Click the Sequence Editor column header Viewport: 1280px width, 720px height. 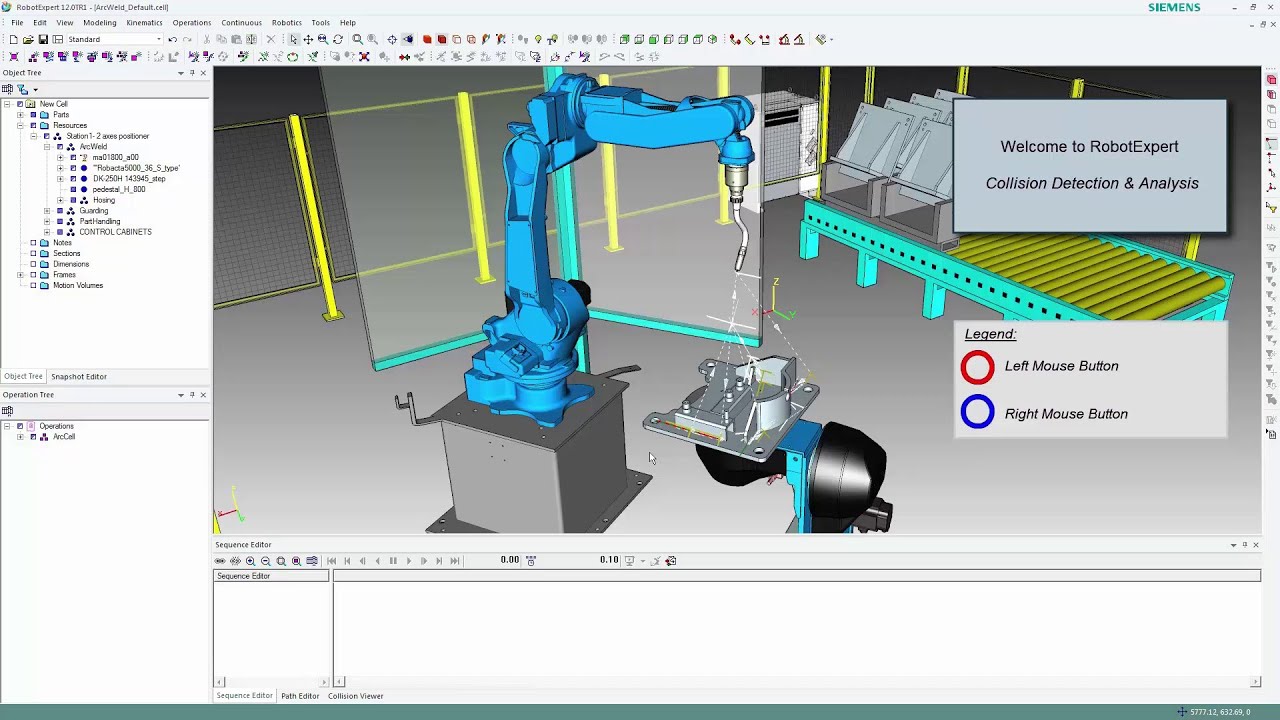tap(271, 576)
